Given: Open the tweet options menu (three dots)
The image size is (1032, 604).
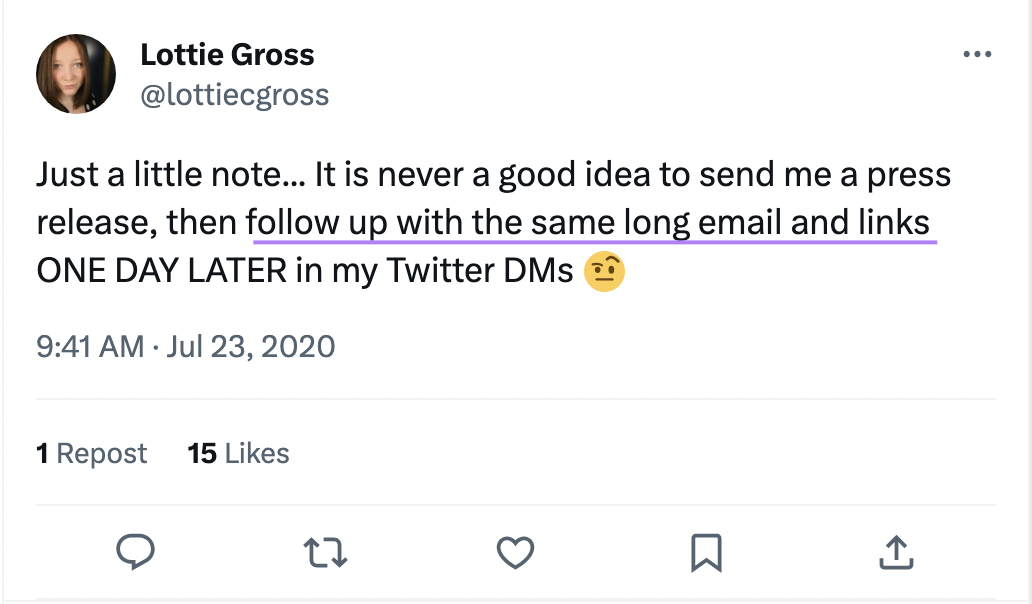Looking at the screenshot, I should (x=977, y=54).
